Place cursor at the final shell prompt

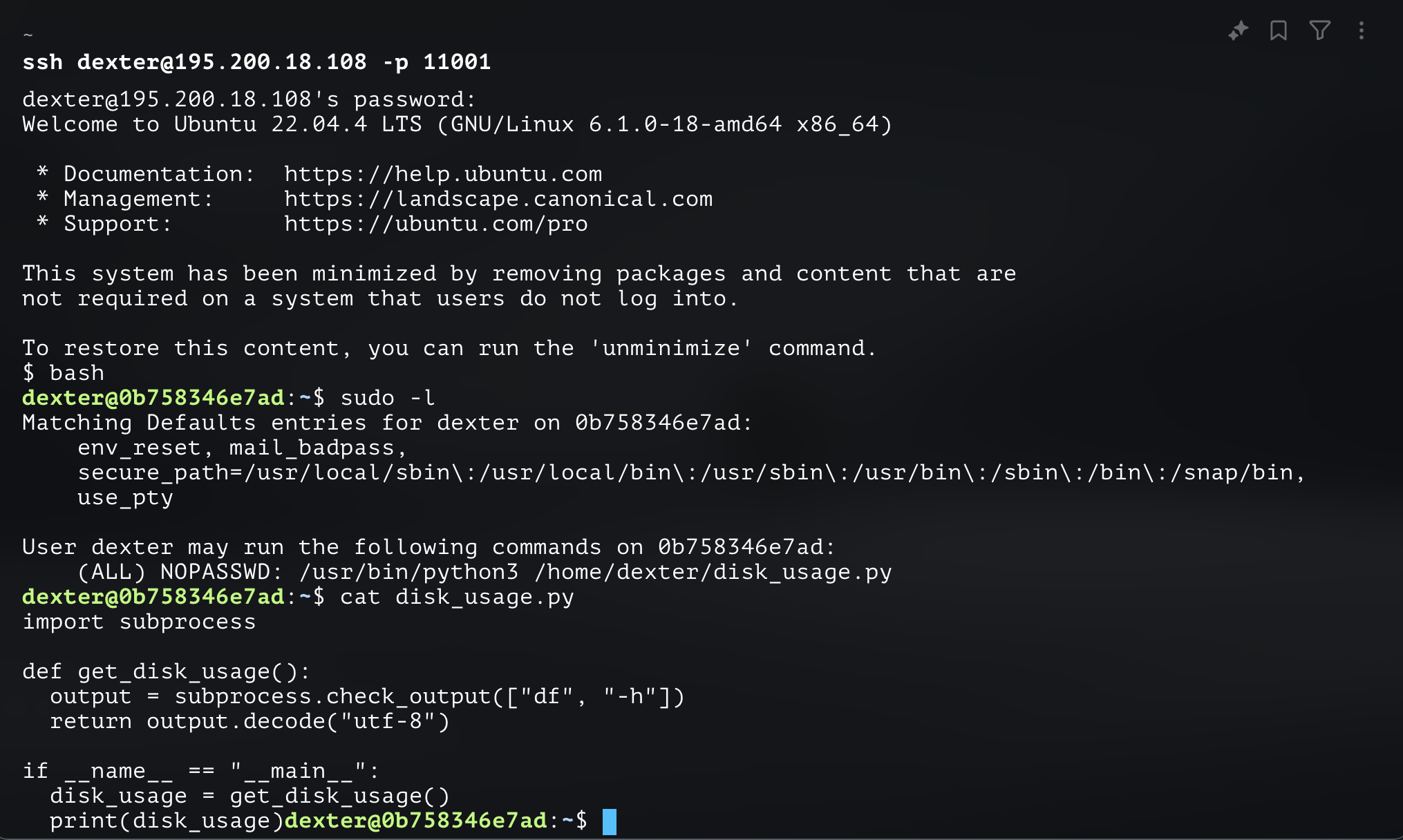pyautogui.click(x=609, y=821)
